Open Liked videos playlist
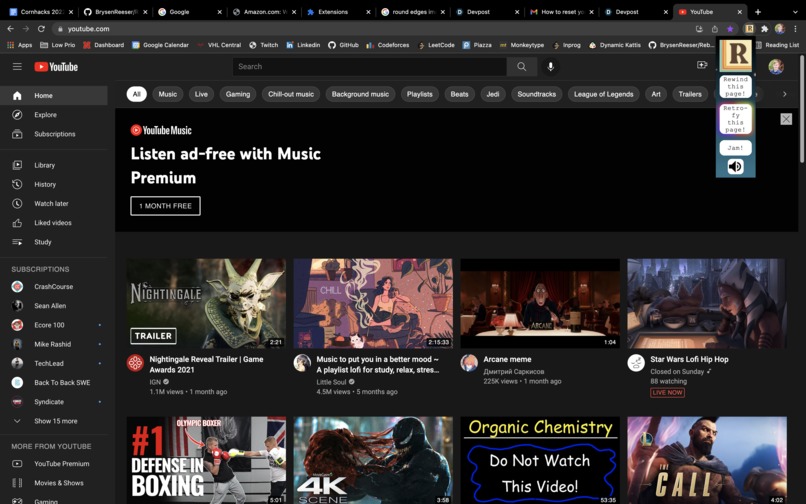This screenshot has height=504, width=806. pyautogui.click(x=54, y=223)
